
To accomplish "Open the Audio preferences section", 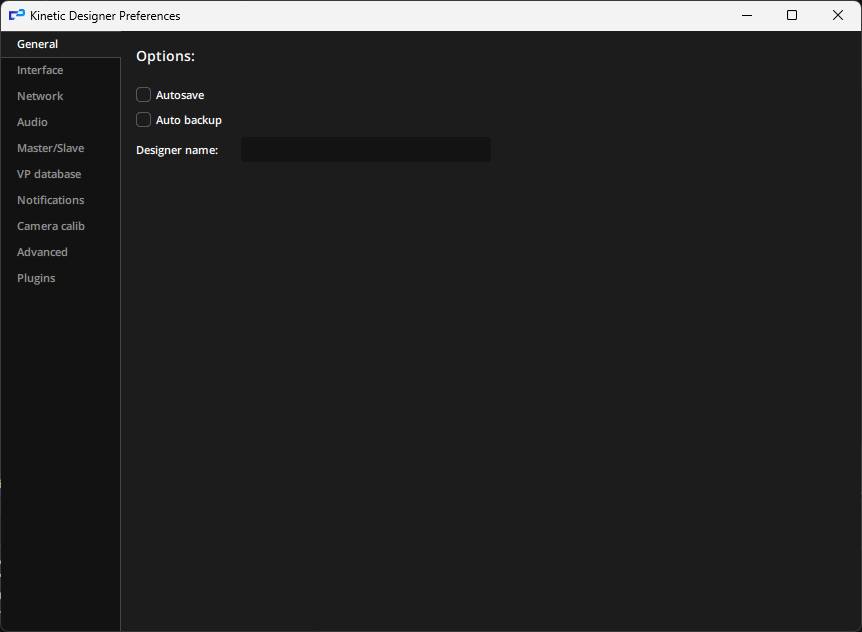I will 32,121.
